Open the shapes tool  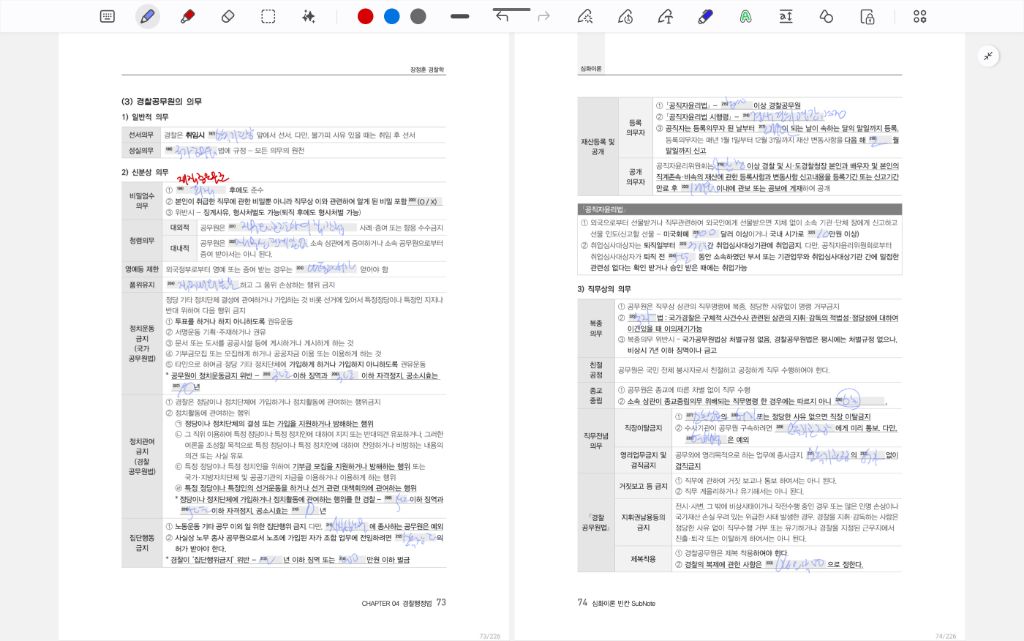(x=826, y=16)
